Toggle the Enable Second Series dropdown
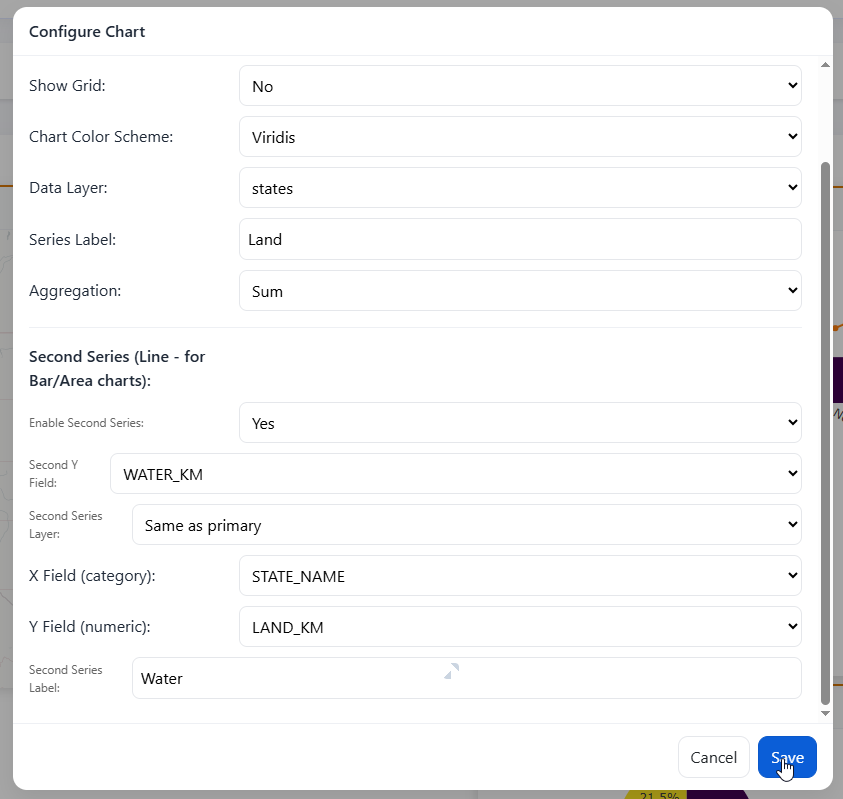The image size is (843, 799). (x=520, y=423)
